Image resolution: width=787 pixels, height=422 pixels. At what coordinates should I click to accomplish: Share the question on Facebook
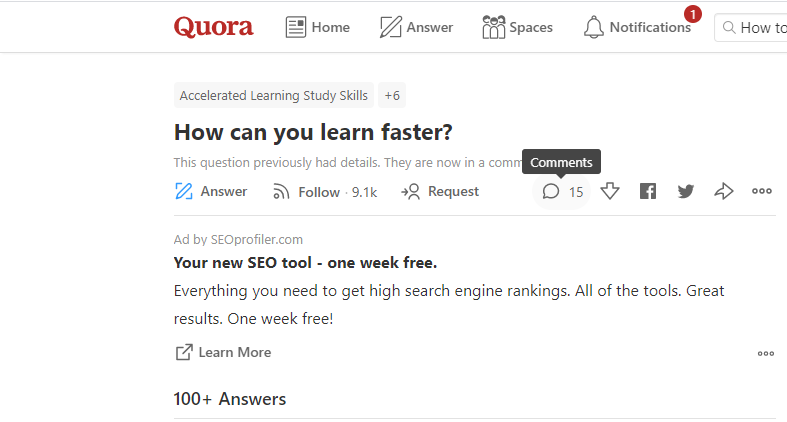648,191
